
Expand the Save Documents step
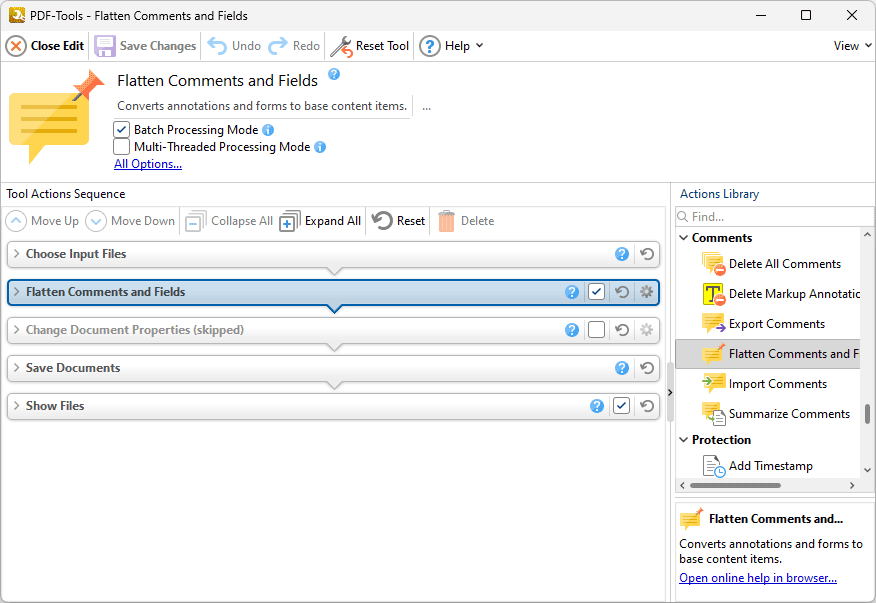(x=16, y=368)
